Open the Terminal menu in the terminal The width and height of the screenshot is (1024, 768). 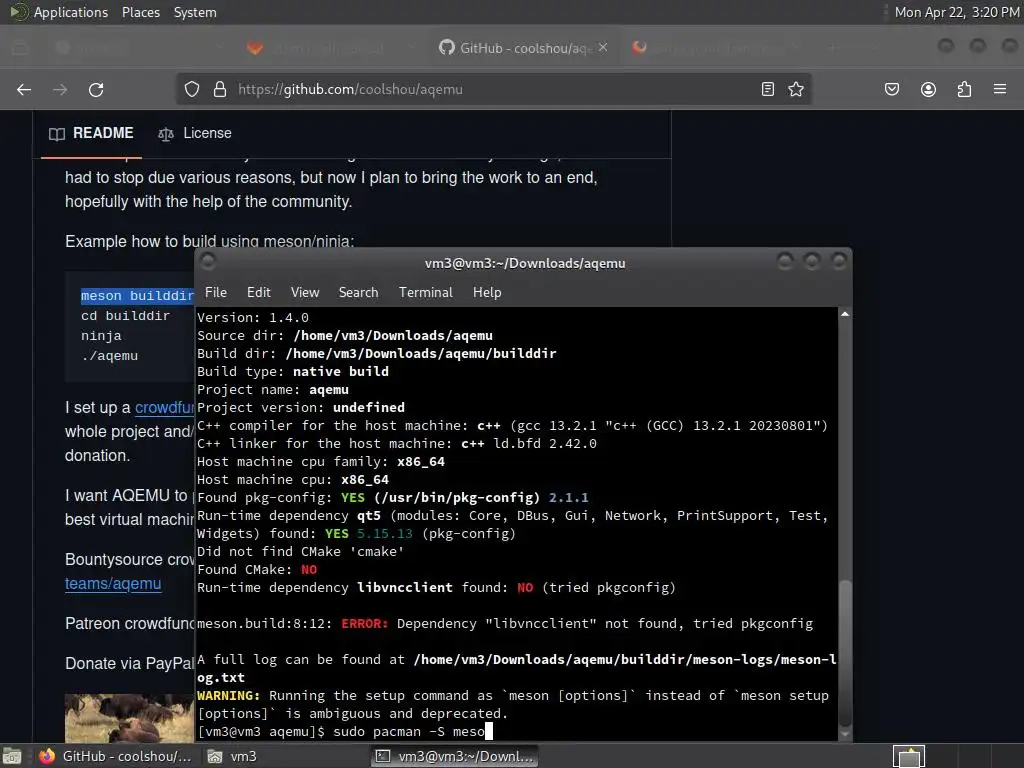[x=426, y=293]
